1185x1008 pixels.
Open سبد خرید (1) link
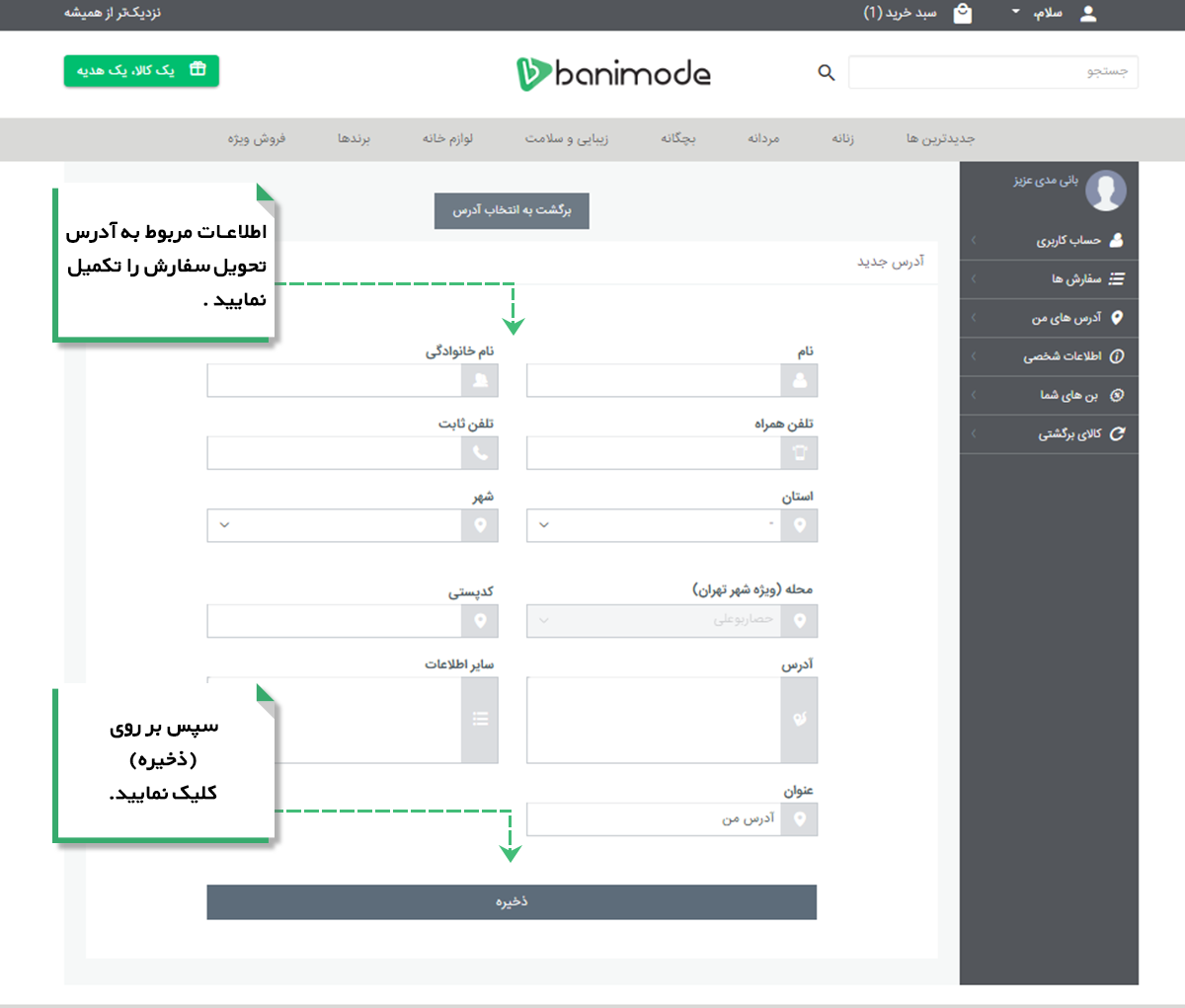[900, 13]
